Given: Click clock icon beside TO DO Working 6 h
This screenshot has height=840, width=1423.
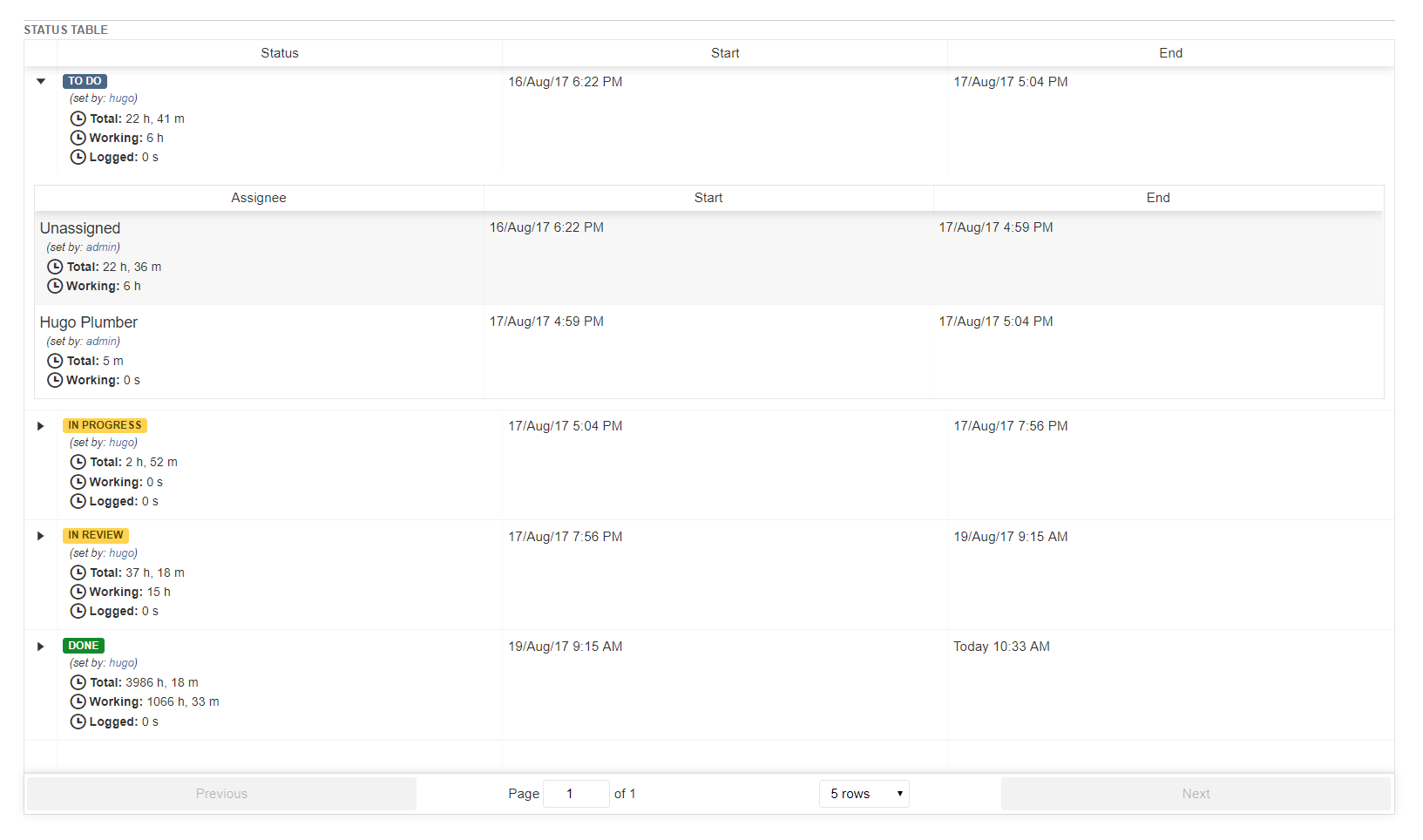Looking at the screenshot, I should (78, 138).
